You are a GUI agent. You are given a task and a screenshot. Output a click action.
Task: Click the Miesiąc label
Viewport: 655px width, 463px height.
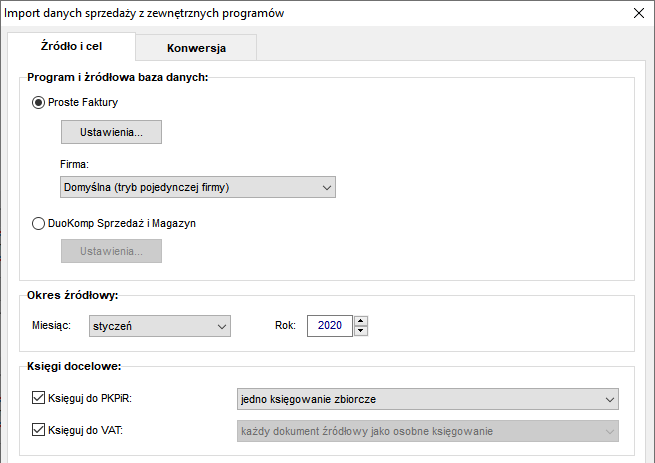coord(51,325)
